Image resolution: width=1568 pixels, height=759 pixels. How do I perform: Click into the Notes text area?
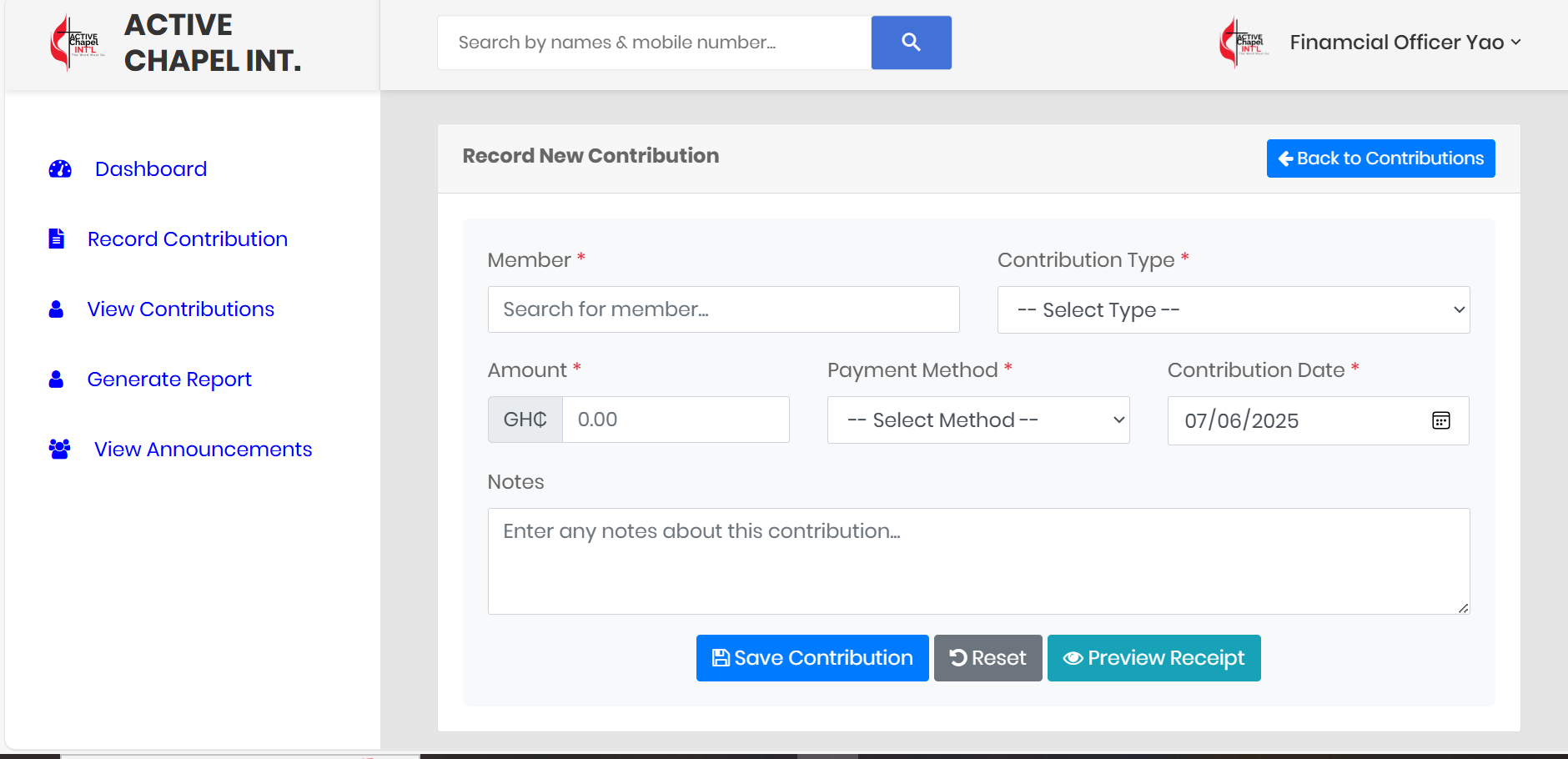tap(977, 561)
